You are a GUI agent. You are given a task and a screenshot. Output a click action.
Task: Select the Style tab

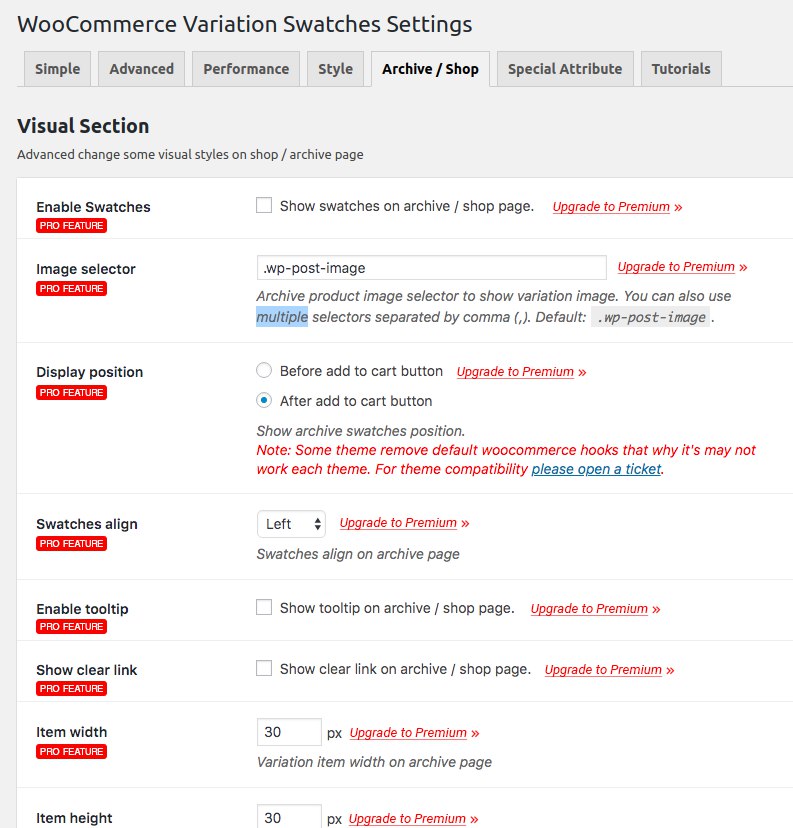pos(335,69)
